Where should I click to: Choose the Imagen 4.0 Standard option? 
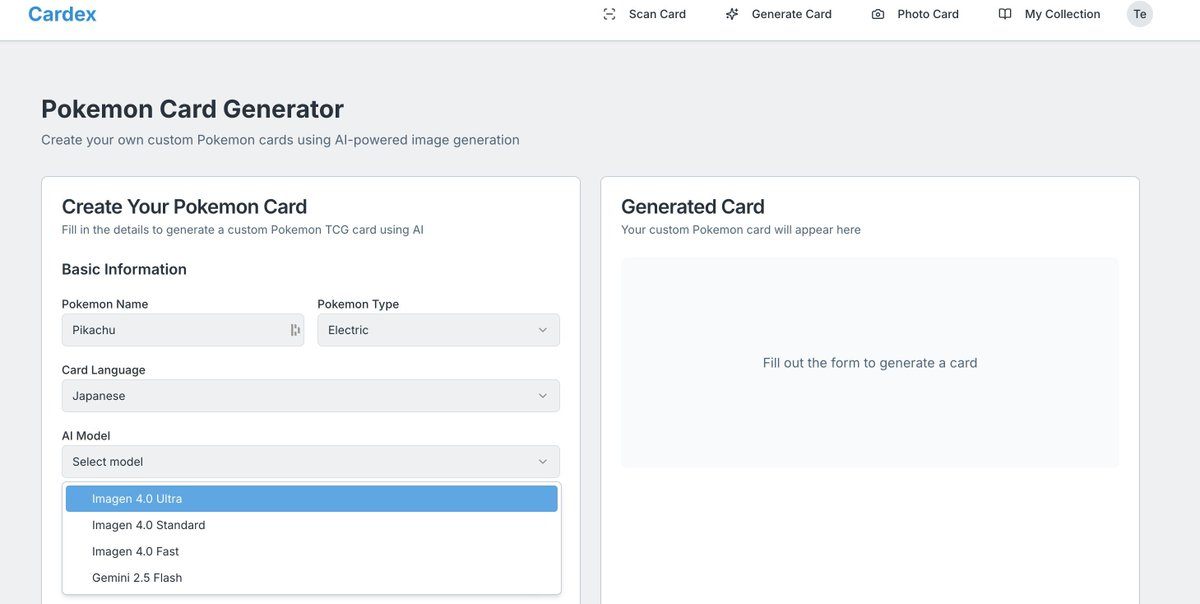311,525
